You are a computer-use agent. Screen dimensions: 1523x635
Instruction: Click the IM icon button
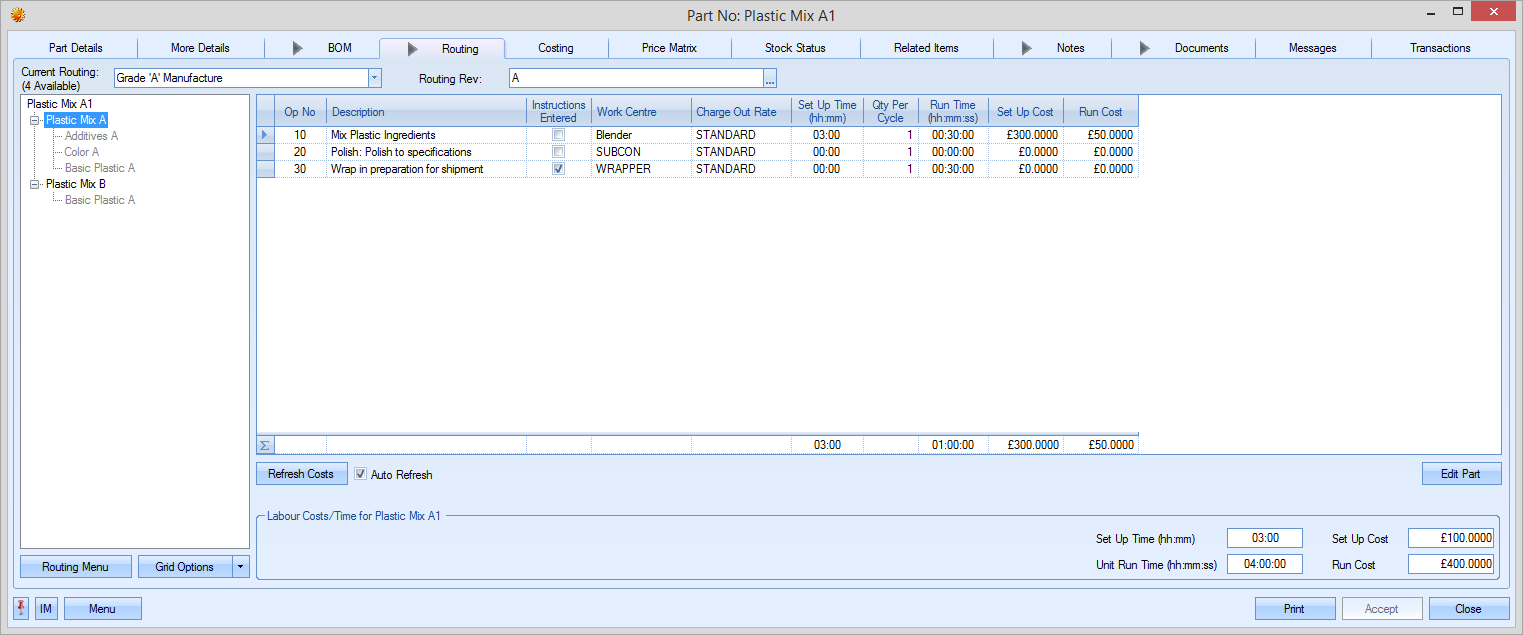(46, 608)
